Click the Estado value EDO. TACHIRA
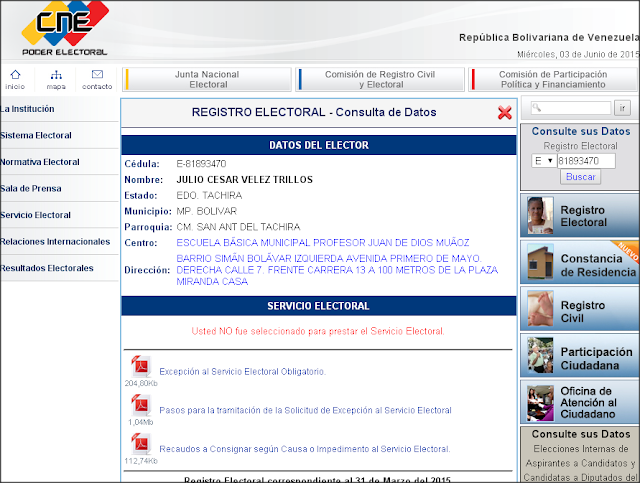Viewport: 640px width, 483px height. [x=209, y=196]
